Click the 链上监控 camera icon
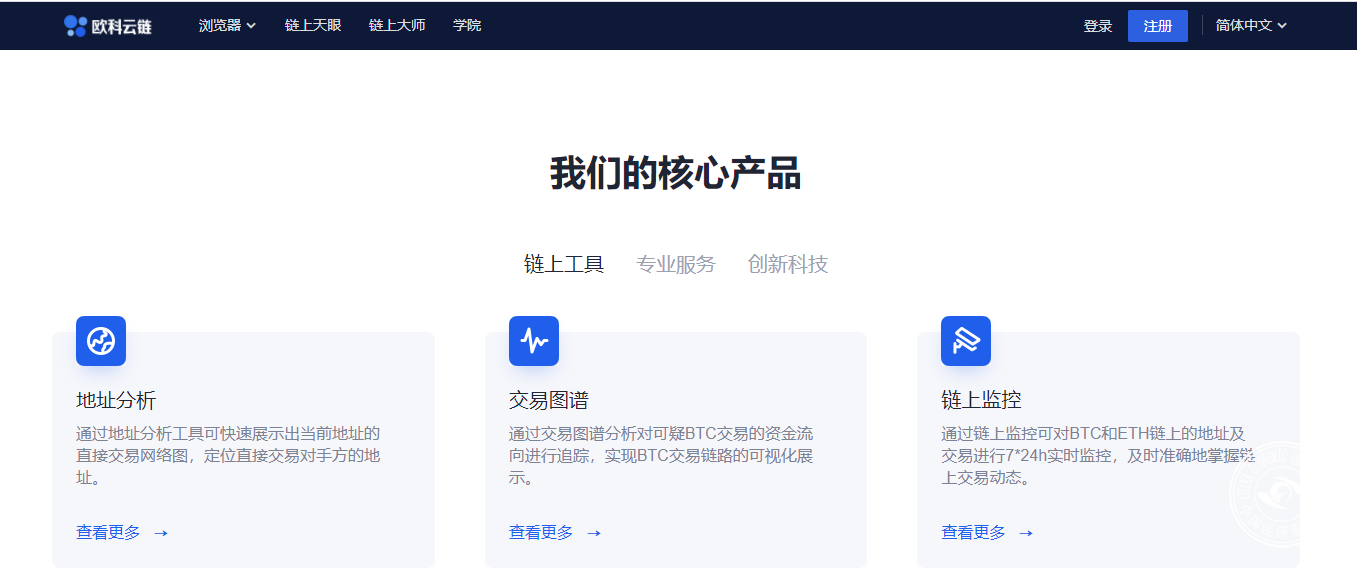The width and height of the screenshot is (1357, 569). coord(966,341)
